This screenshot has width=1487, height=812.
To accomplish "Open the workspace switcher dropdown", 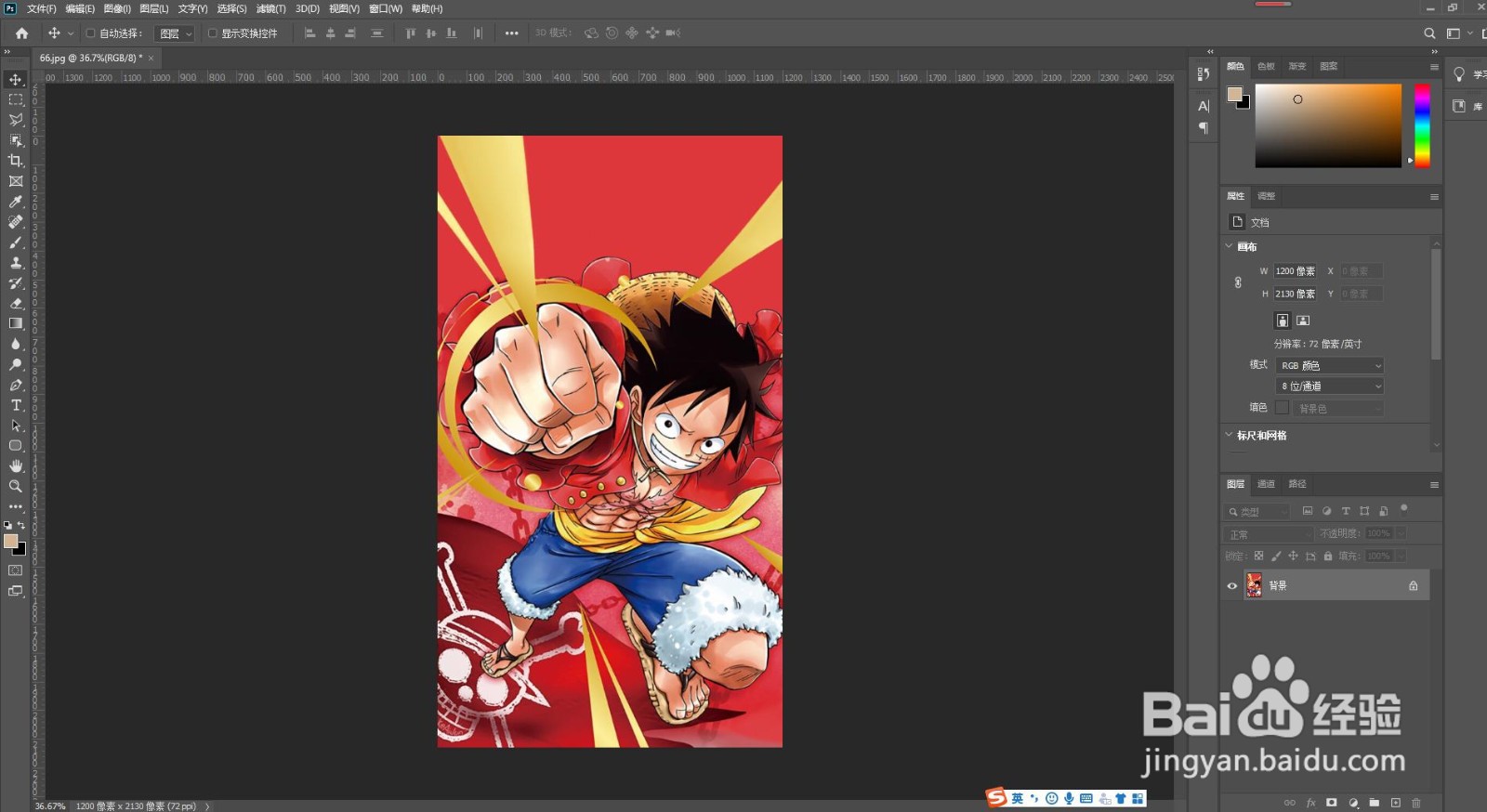I will (x=1458, y=33).
